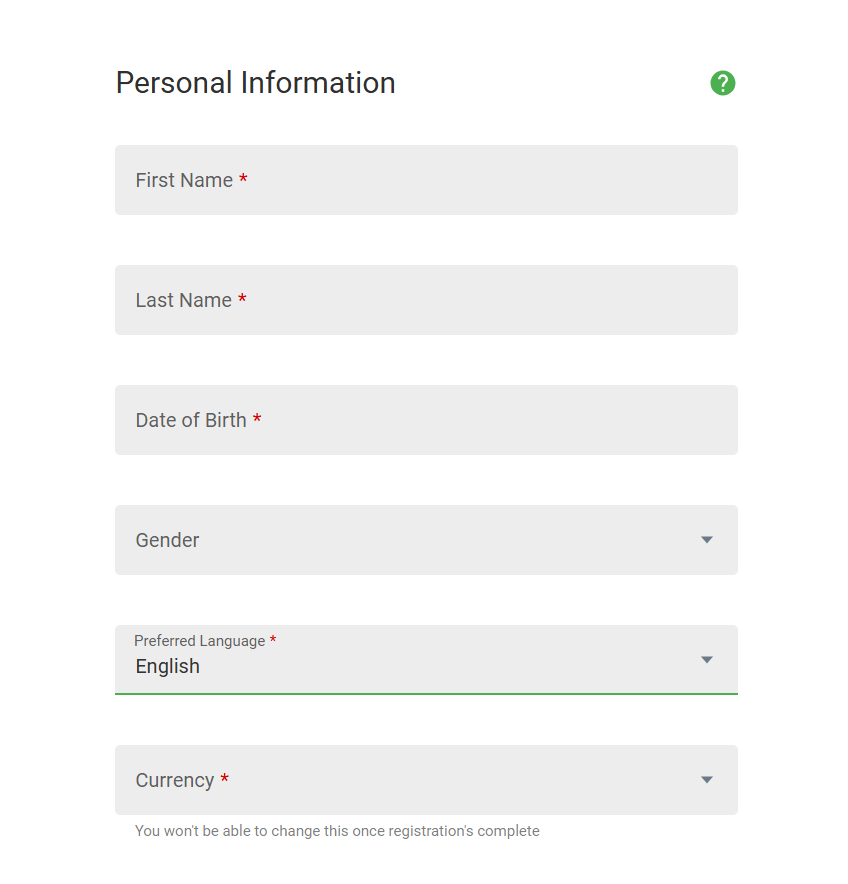The image size is (848, 884).
Task: Click the red asterisk beside Date of Birth
Action: point(257,419)
